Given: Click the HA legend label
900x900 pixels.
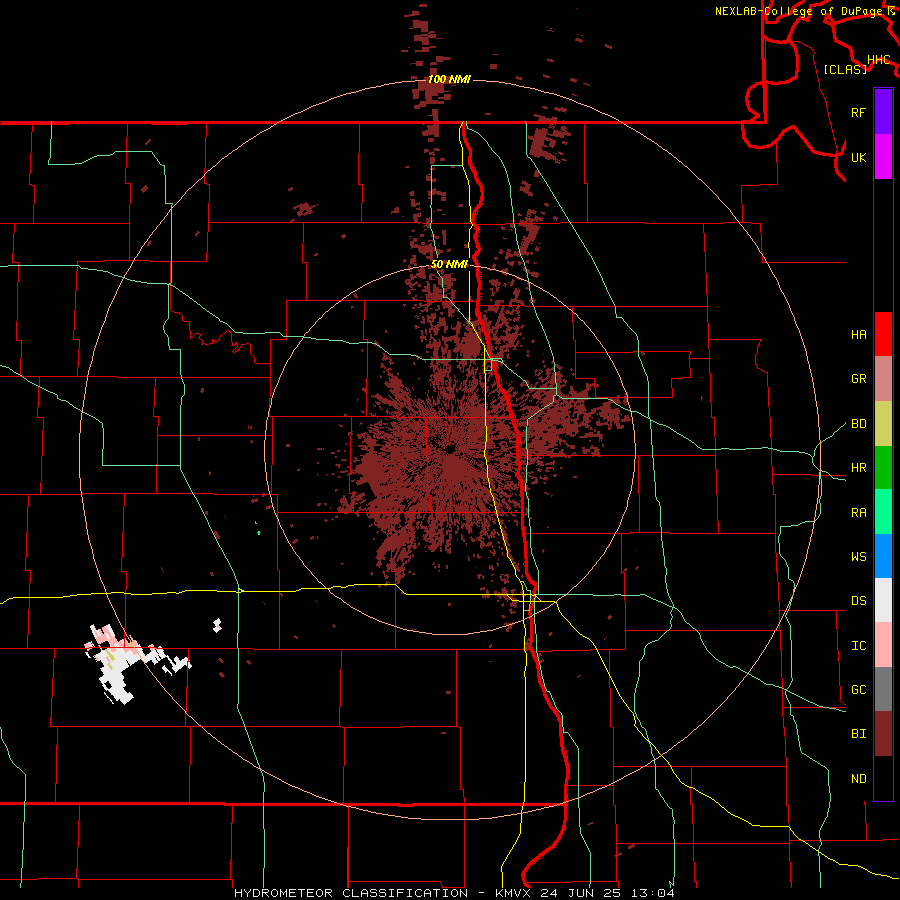Looking at the screenshot, I should [x=858, y=335].
